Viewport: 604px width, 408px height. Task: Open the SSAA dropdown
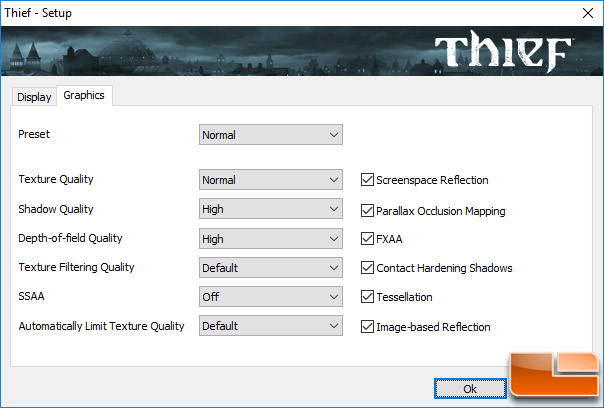pyautogui.click(x=270, y=297)
